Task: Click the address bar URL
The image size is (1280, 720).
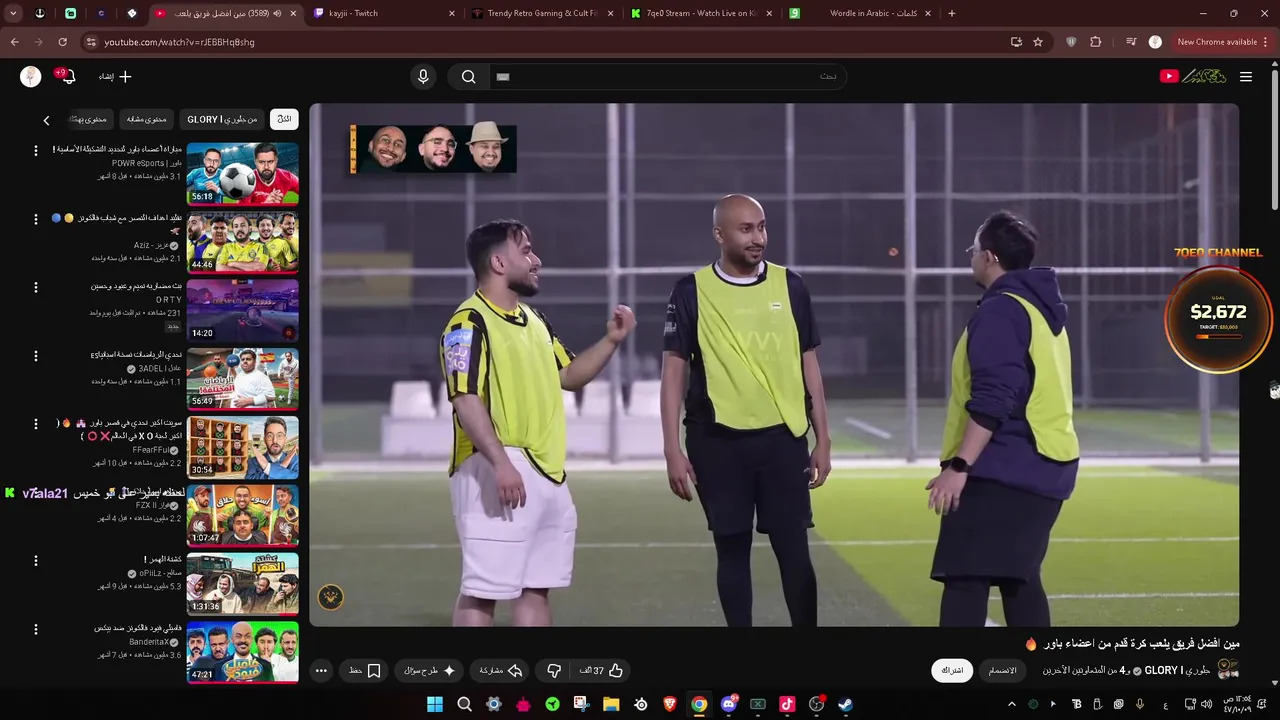Action: point(179,42)
